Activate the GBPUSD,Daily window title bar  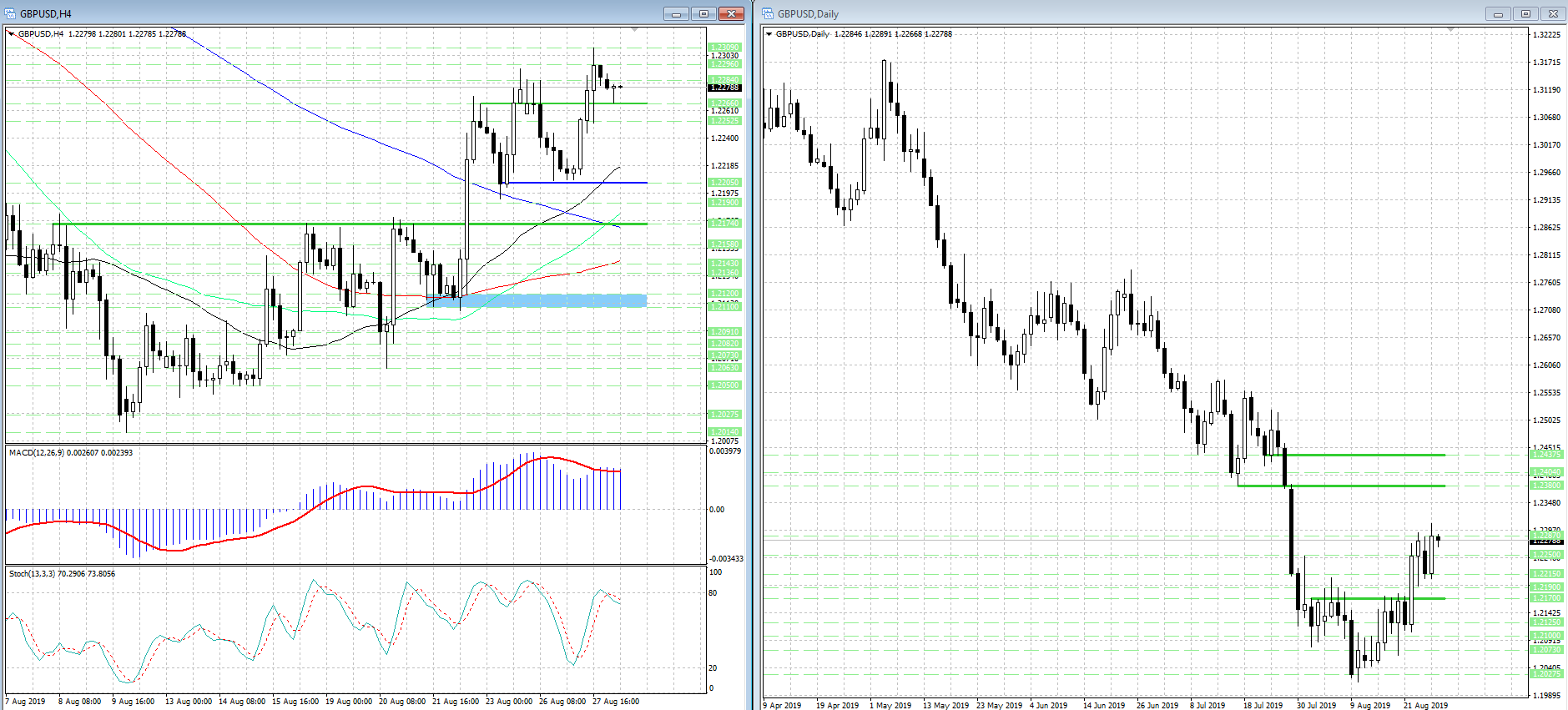[x=1085, y=13]
